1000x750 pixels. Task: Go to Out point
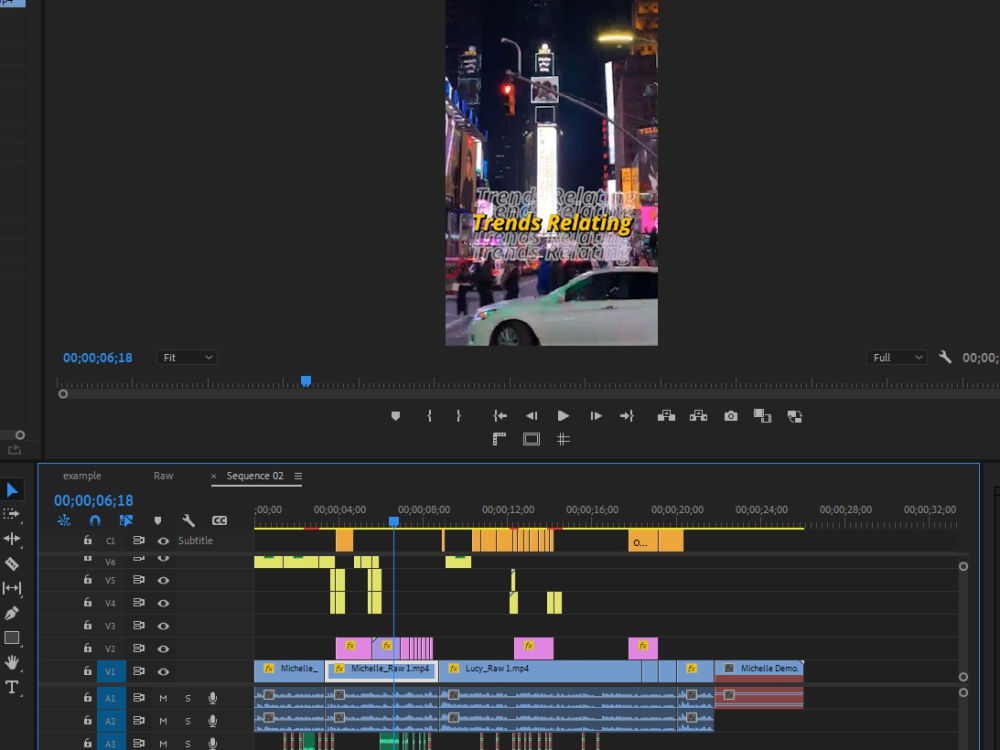click(627, 416)
